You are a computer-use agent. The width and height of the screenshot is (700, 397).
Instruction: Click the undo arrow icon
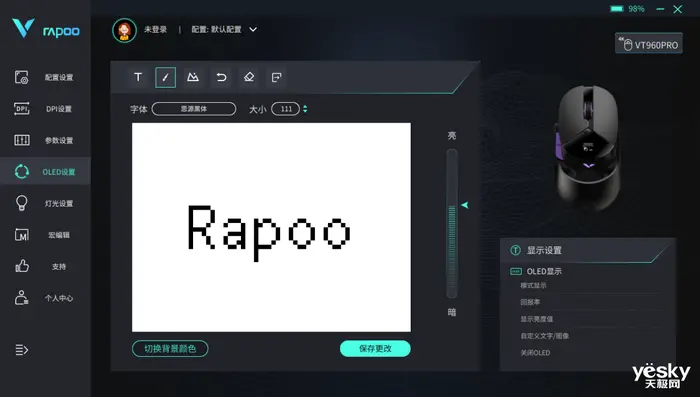221,77
